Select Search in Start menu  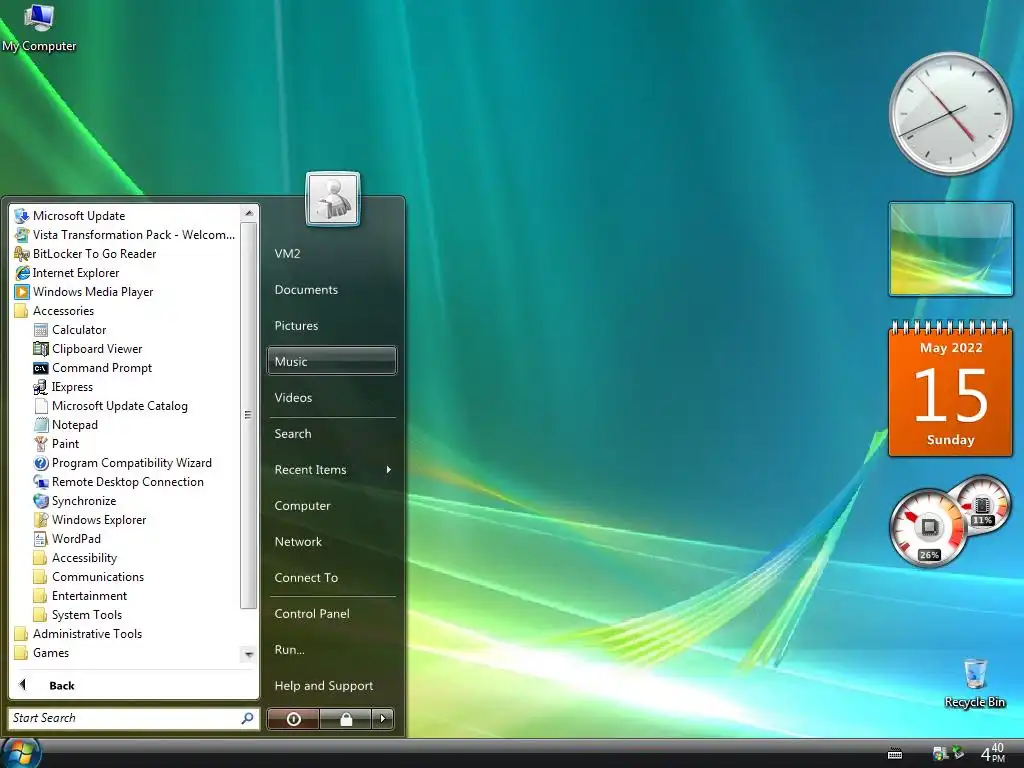tap(332, 434)
